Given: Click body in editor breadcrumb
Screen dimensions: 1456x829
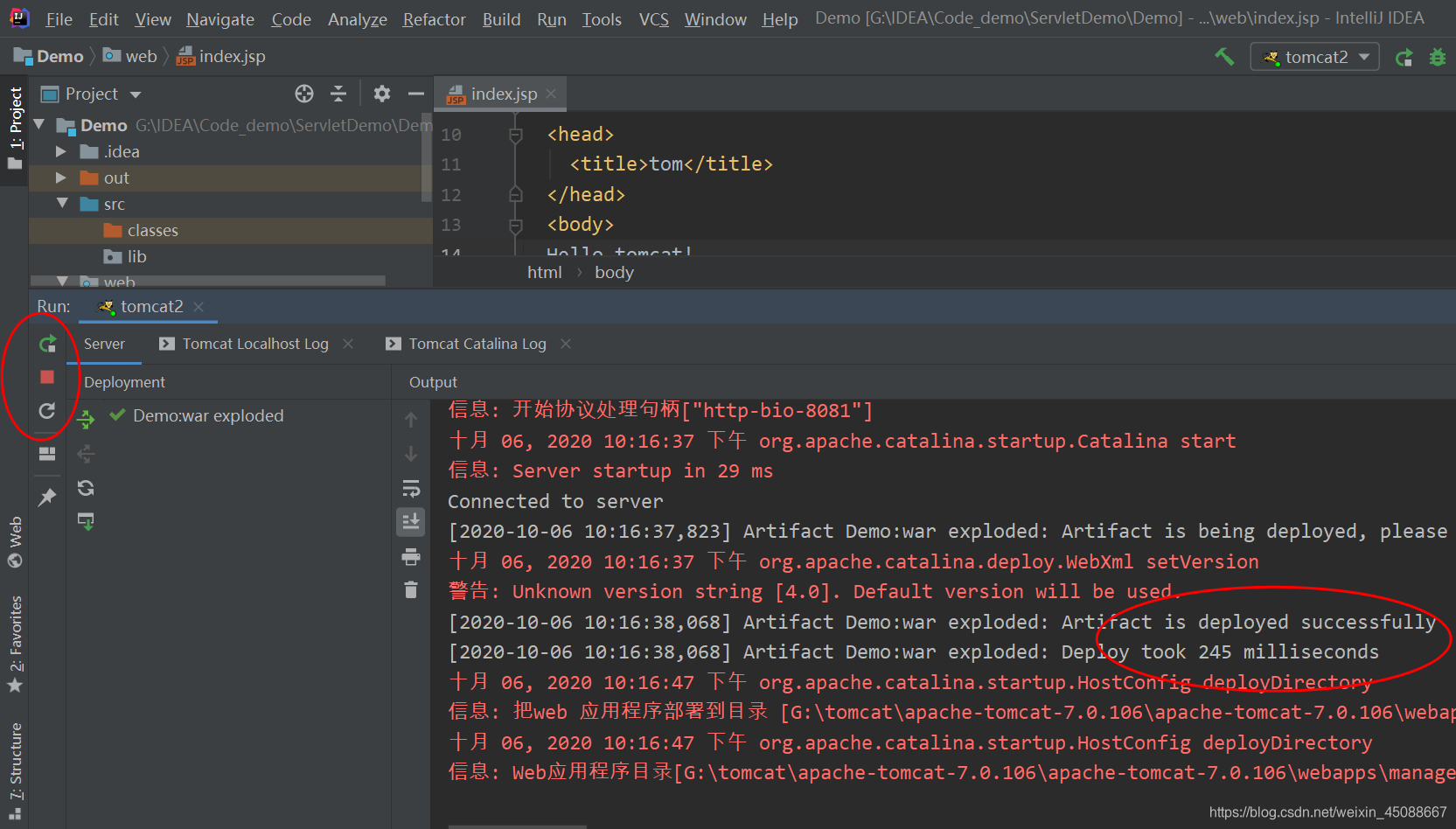Looking at the screenshot, I should 614,273.
